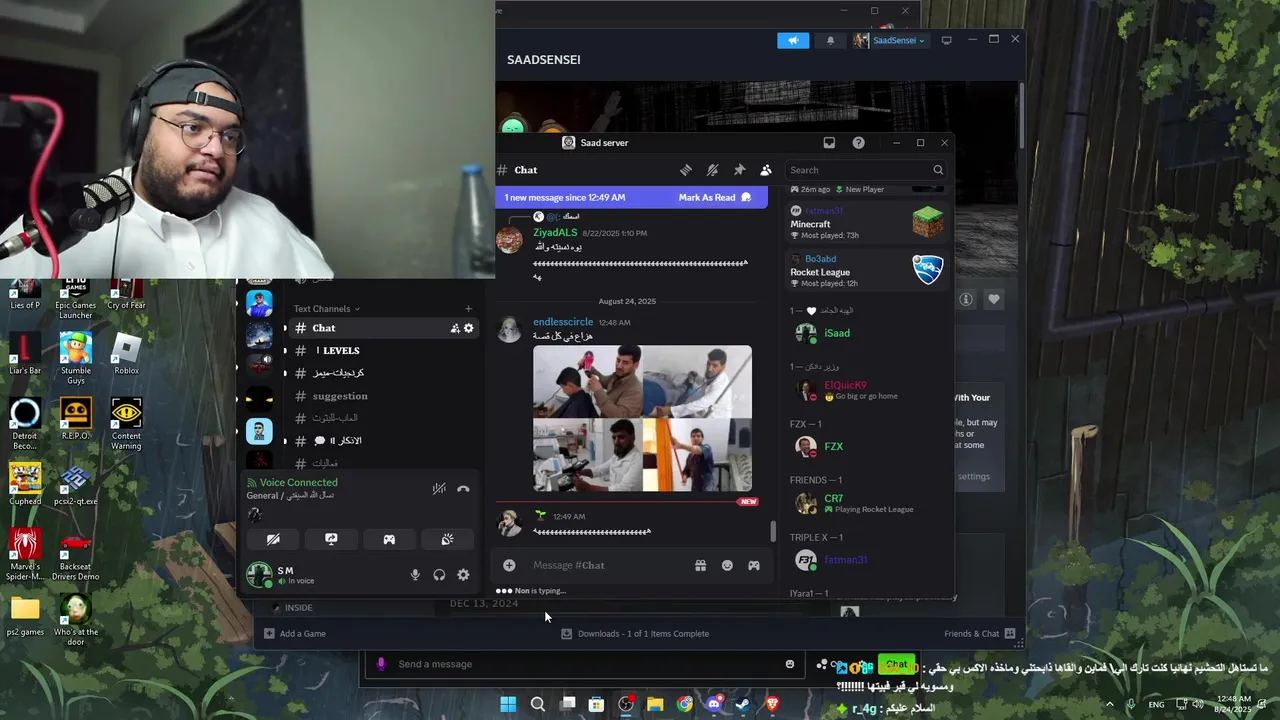1280x720 pixels.
Task: Deafen headphones in Discord user panel
Action: coord(439,575)
